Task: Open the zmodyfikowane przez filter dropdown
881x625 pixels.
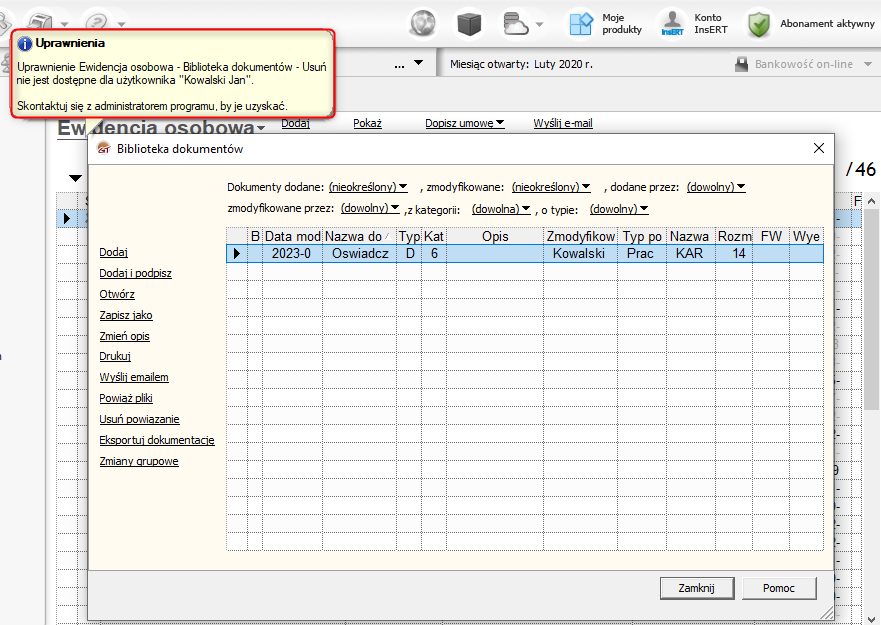Action: [x=370, y=208]
